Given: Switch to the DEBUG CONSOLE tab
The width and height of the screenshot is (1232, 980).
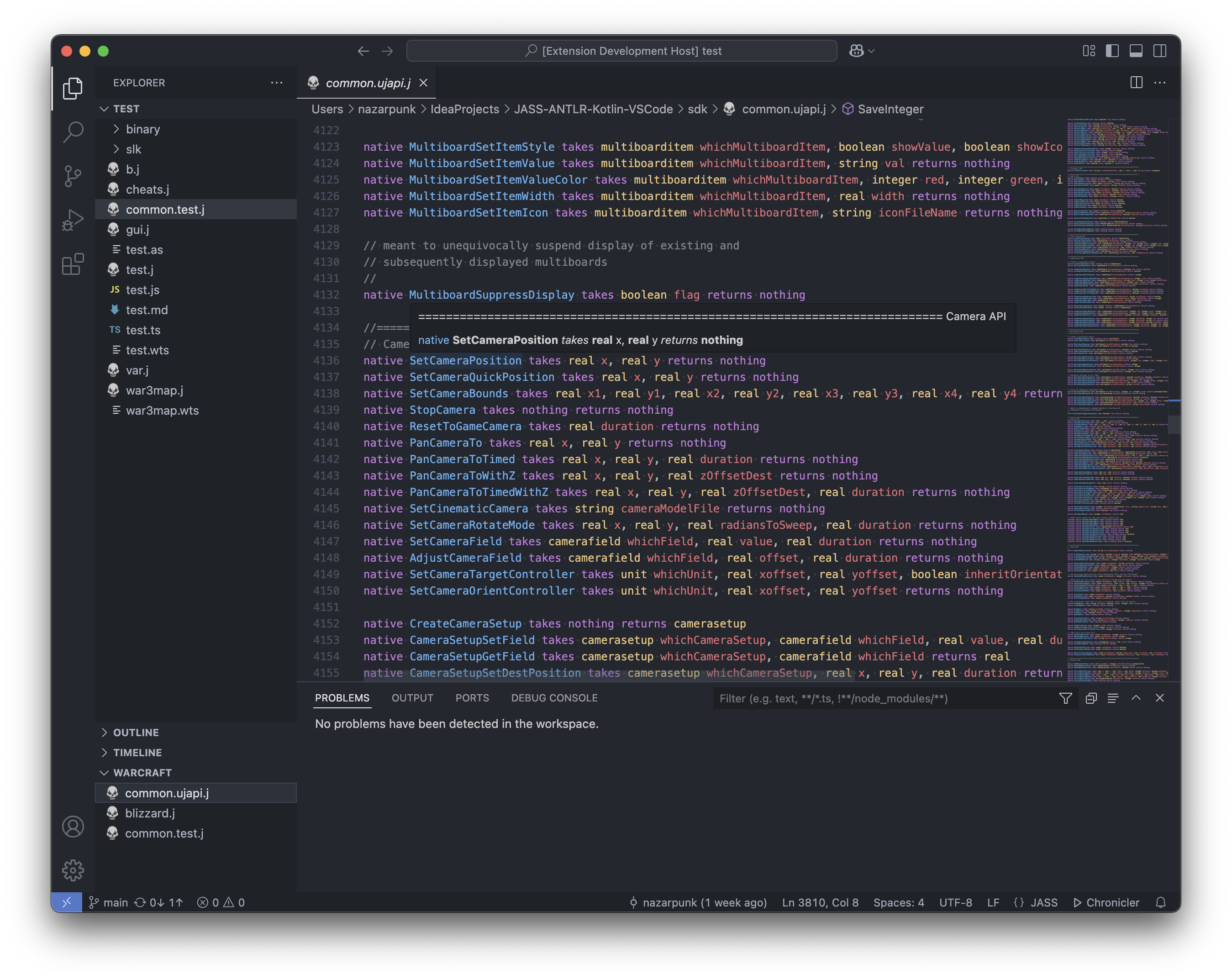Looking at the screenshot, I should pyautogui.click(x=554, y=698).
